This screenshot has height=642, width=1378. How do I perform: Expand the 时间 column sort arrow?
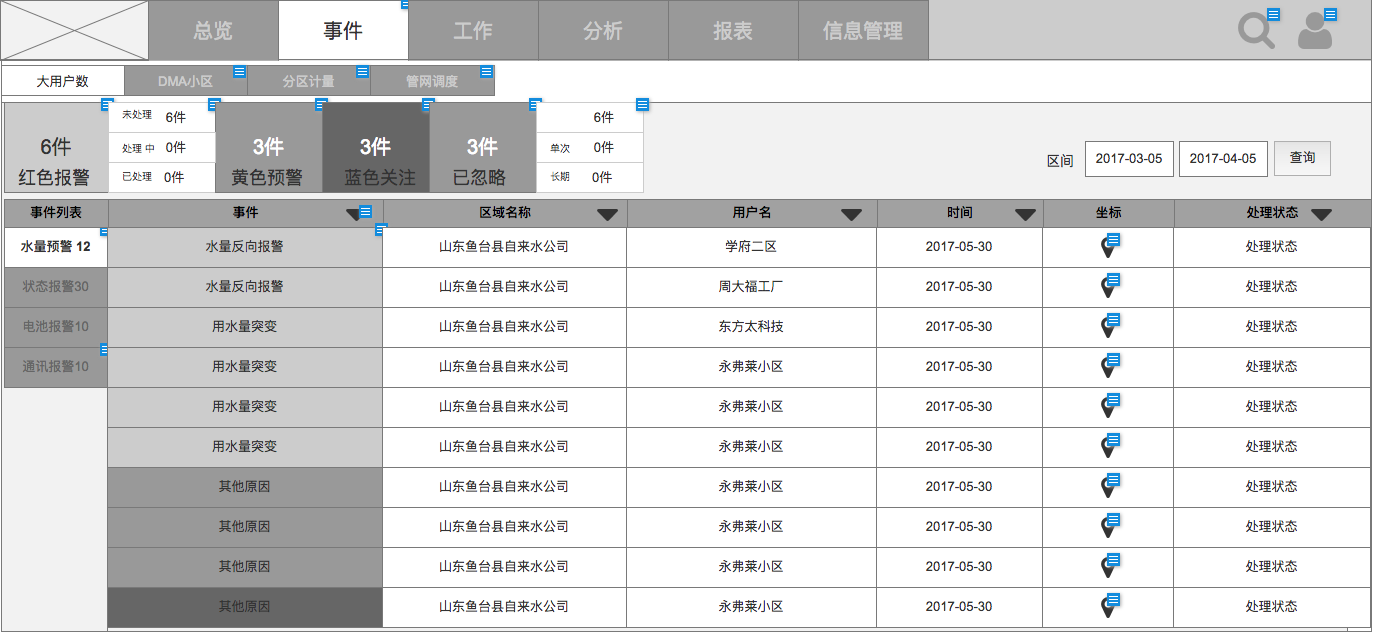click(x=1024, y=214)
